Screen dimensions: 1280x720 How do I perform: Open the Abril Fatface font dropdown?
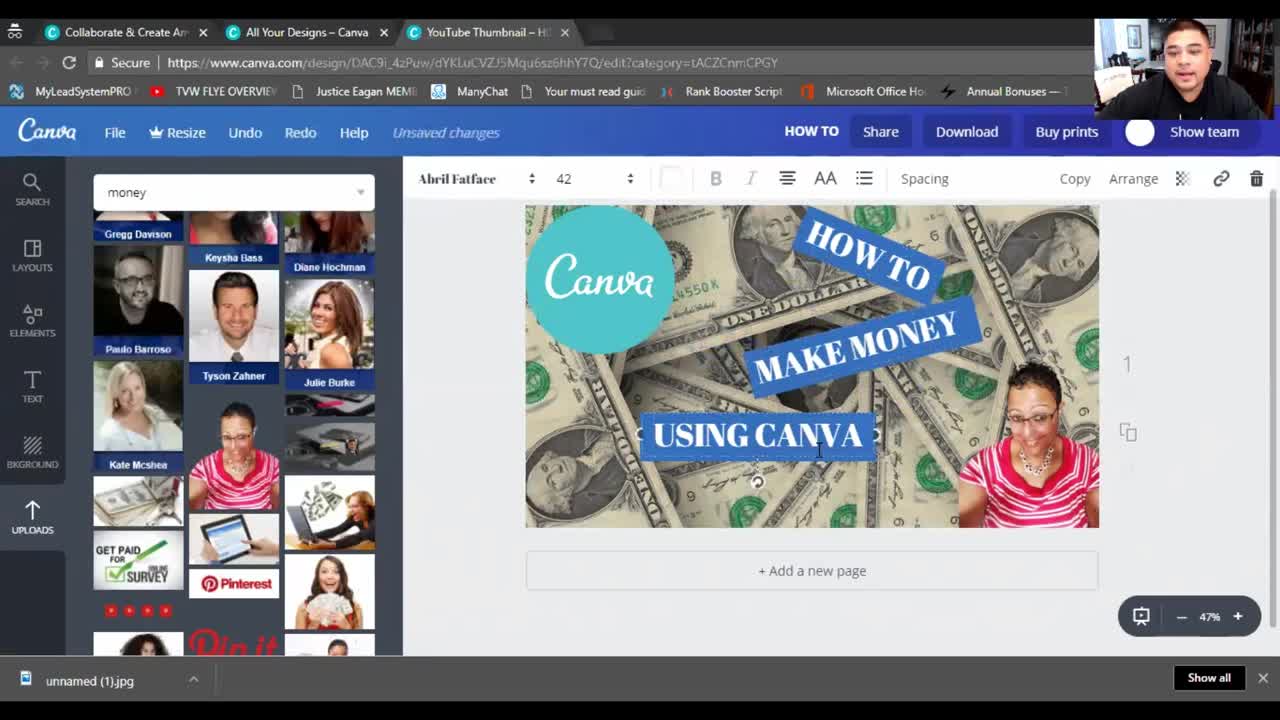tap(477, 179)
